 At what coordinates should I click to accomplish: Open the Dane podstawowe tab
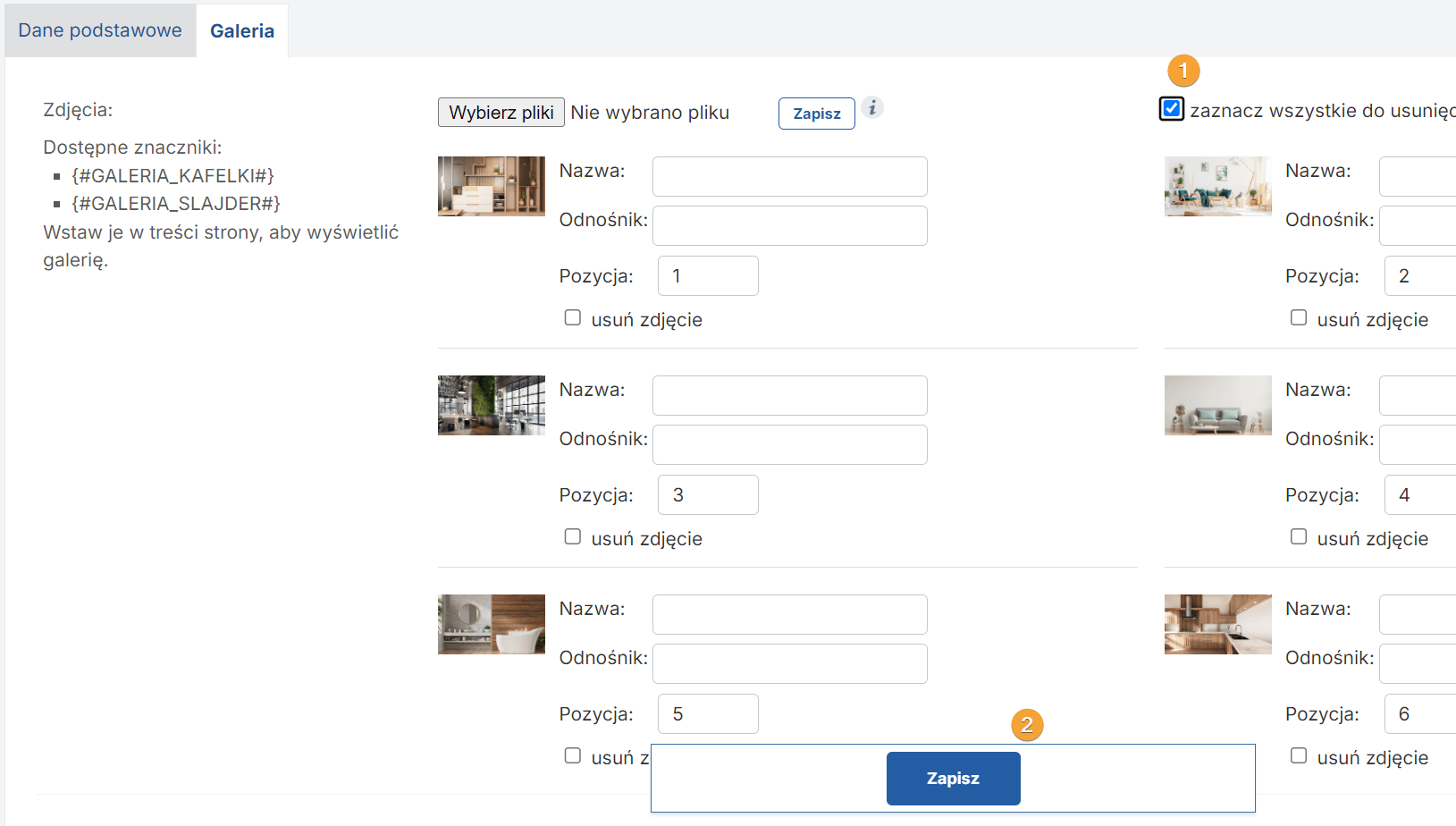point(100,30)
